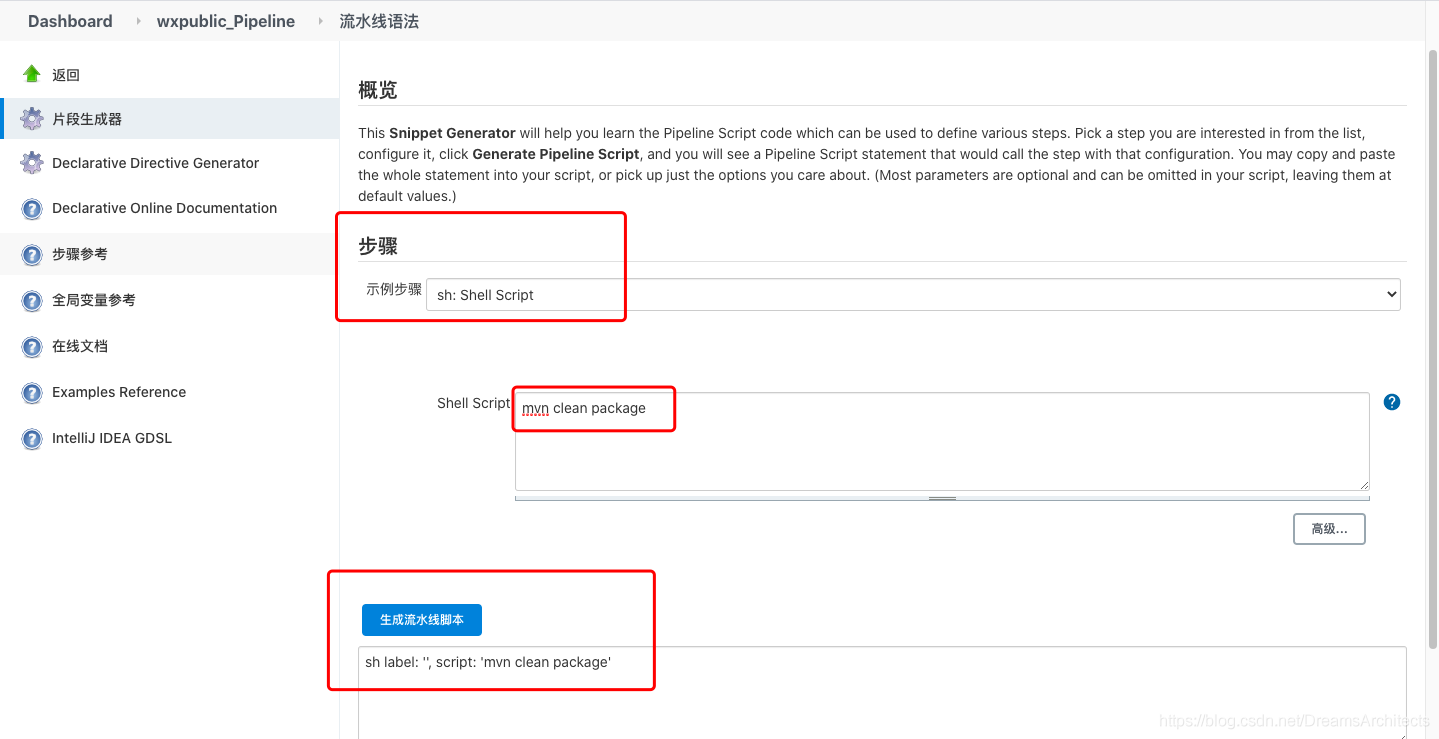
Task: Click the Examples Reference help icon
Action: pos(32,393)
